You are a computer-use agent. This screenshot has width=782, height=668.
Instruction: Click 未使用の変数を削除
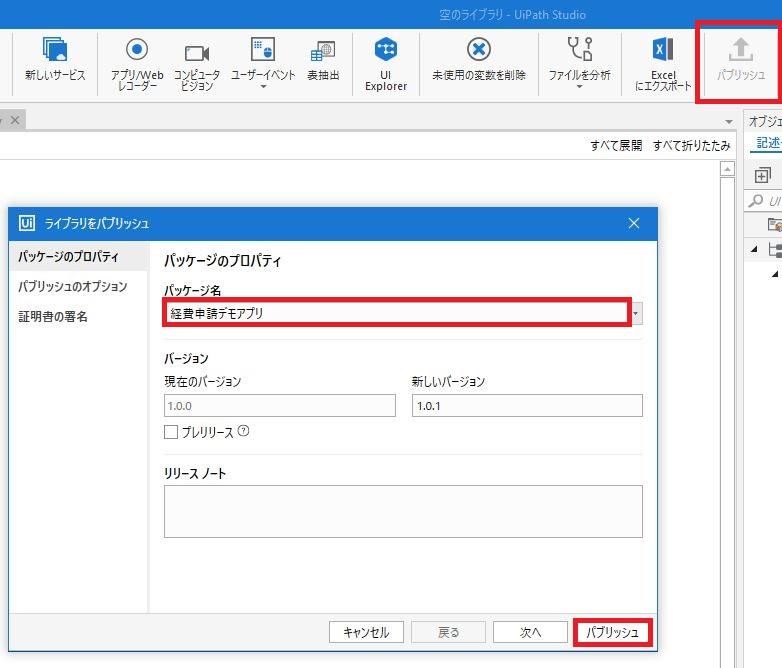(x=479, y=59)
